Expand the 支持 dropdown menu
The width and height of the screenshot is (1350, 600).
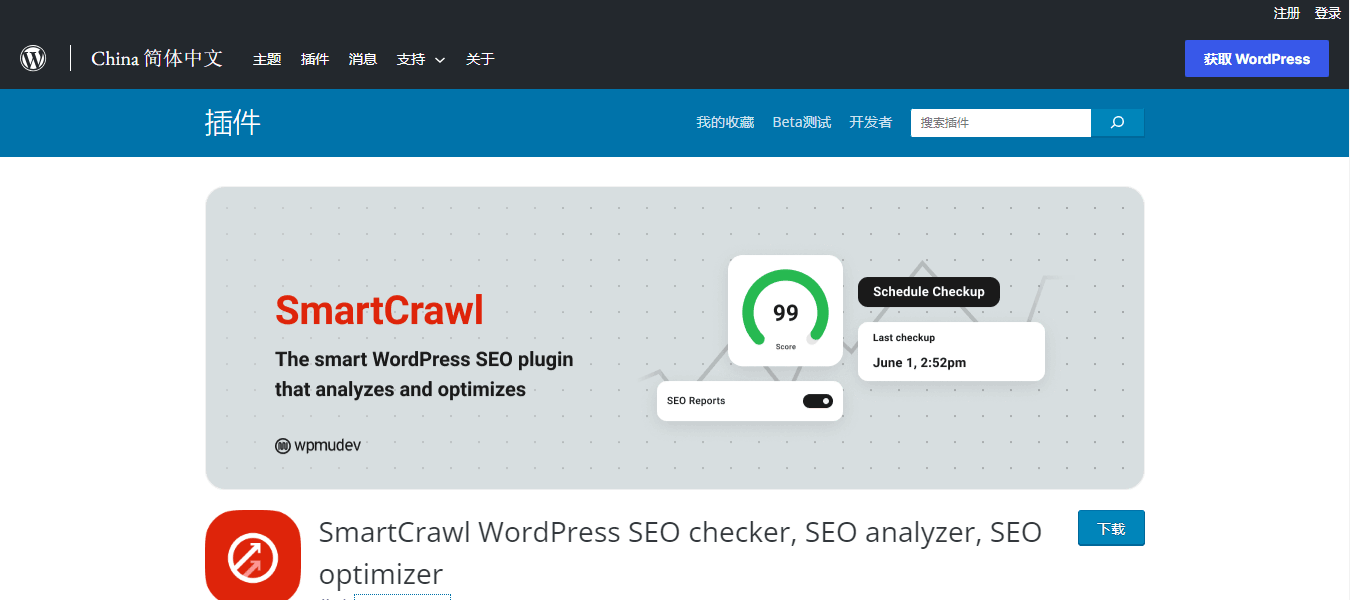click(412, 58)
